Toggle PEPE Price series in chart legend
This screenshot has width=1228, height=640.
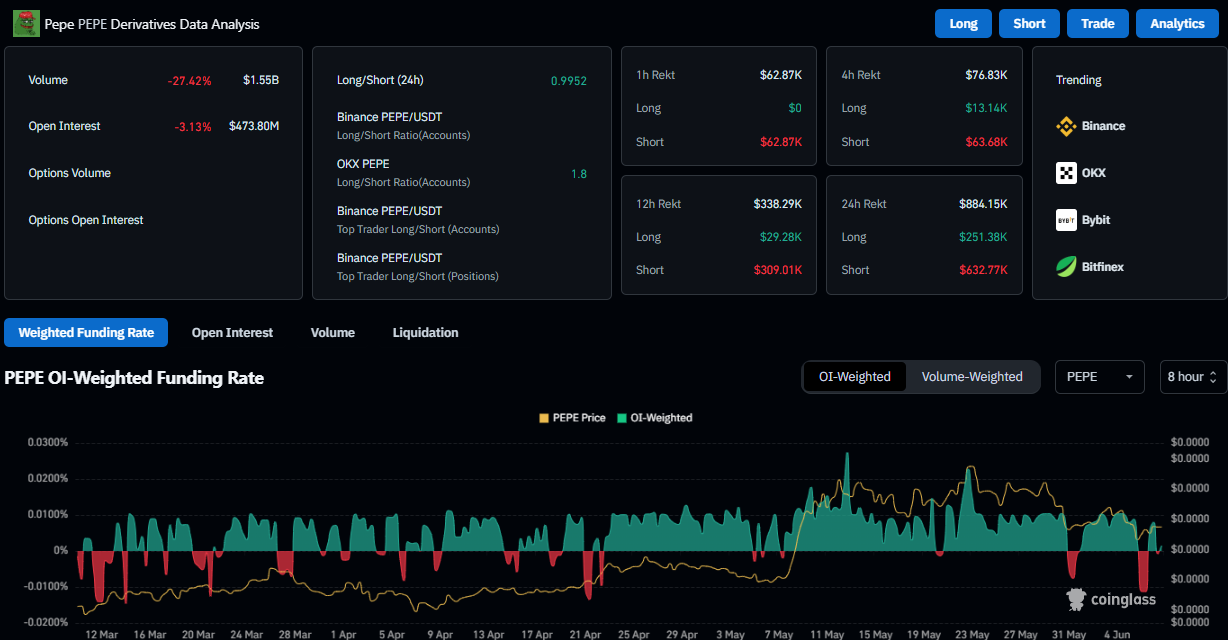click(x=572, y=418)
